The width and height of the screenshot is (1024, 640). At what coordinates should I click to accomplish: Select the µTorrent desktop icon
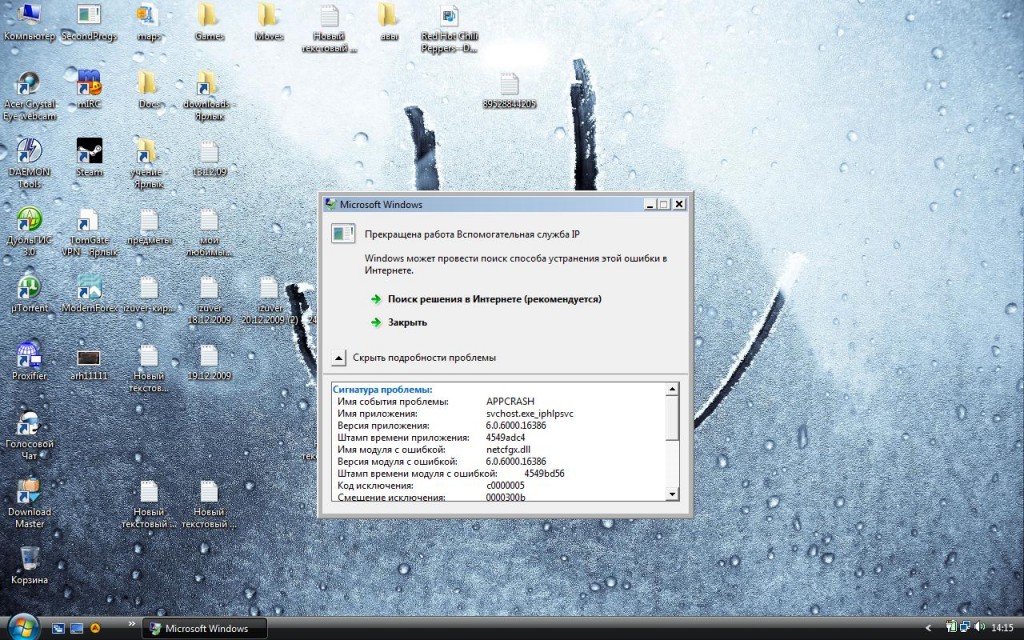[29, 293]
